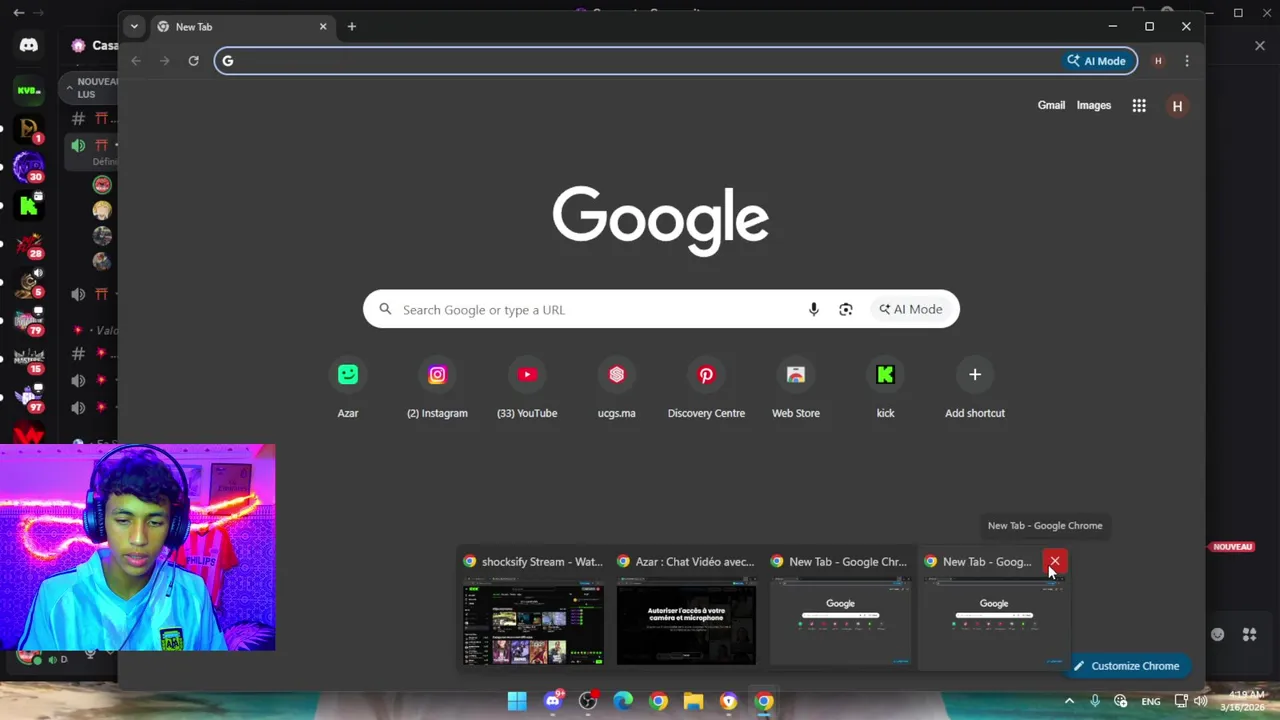The width and height of the screenshot is (1280, 720).
Task: Click the Add shortcut plus tile
Action: point(975,389)
